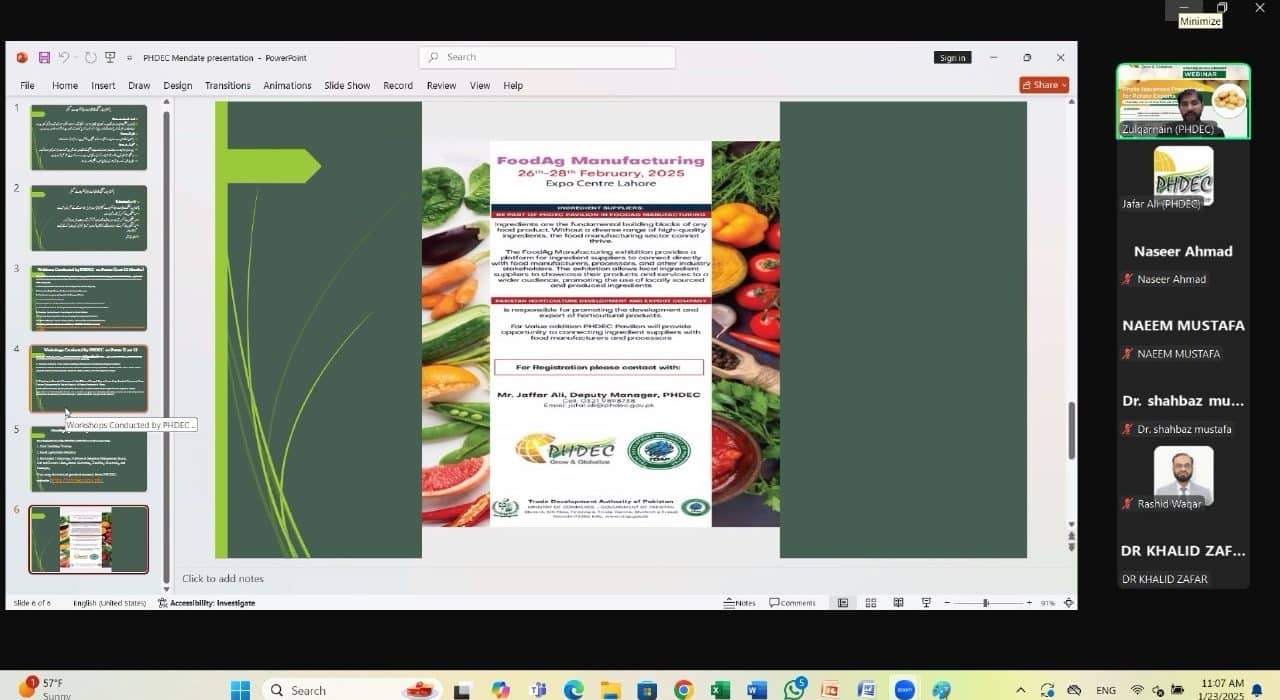
Task: Switch to Slide Sorter view
Action: click(x=871, y=603)
